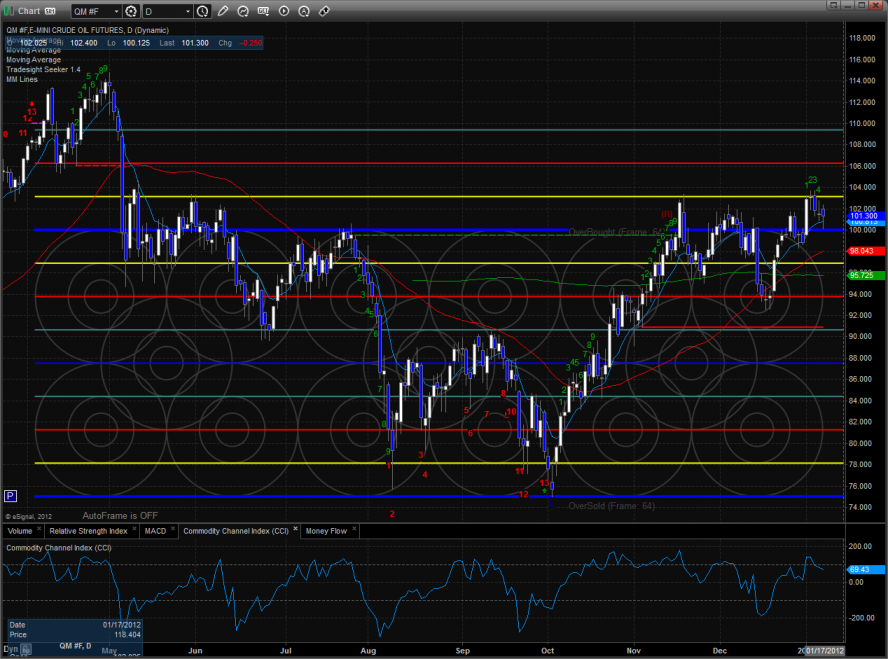
Task: Click the OverSold (Frame: 64) label
Action: point(612,506)
